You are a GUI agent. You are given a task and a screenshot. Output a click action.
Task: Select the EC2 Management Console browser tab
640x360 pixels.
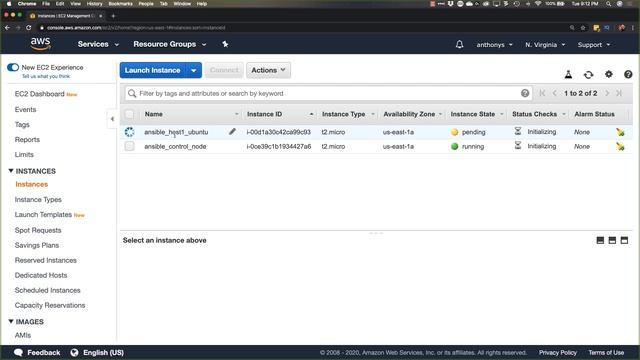[65, 16]
